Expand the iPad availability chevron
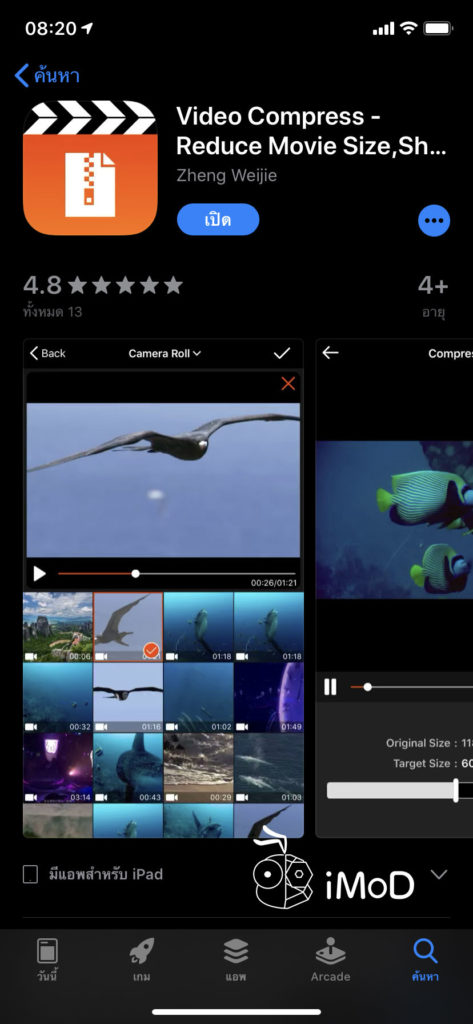This screenshot has width=473, height=1024. 439,874
